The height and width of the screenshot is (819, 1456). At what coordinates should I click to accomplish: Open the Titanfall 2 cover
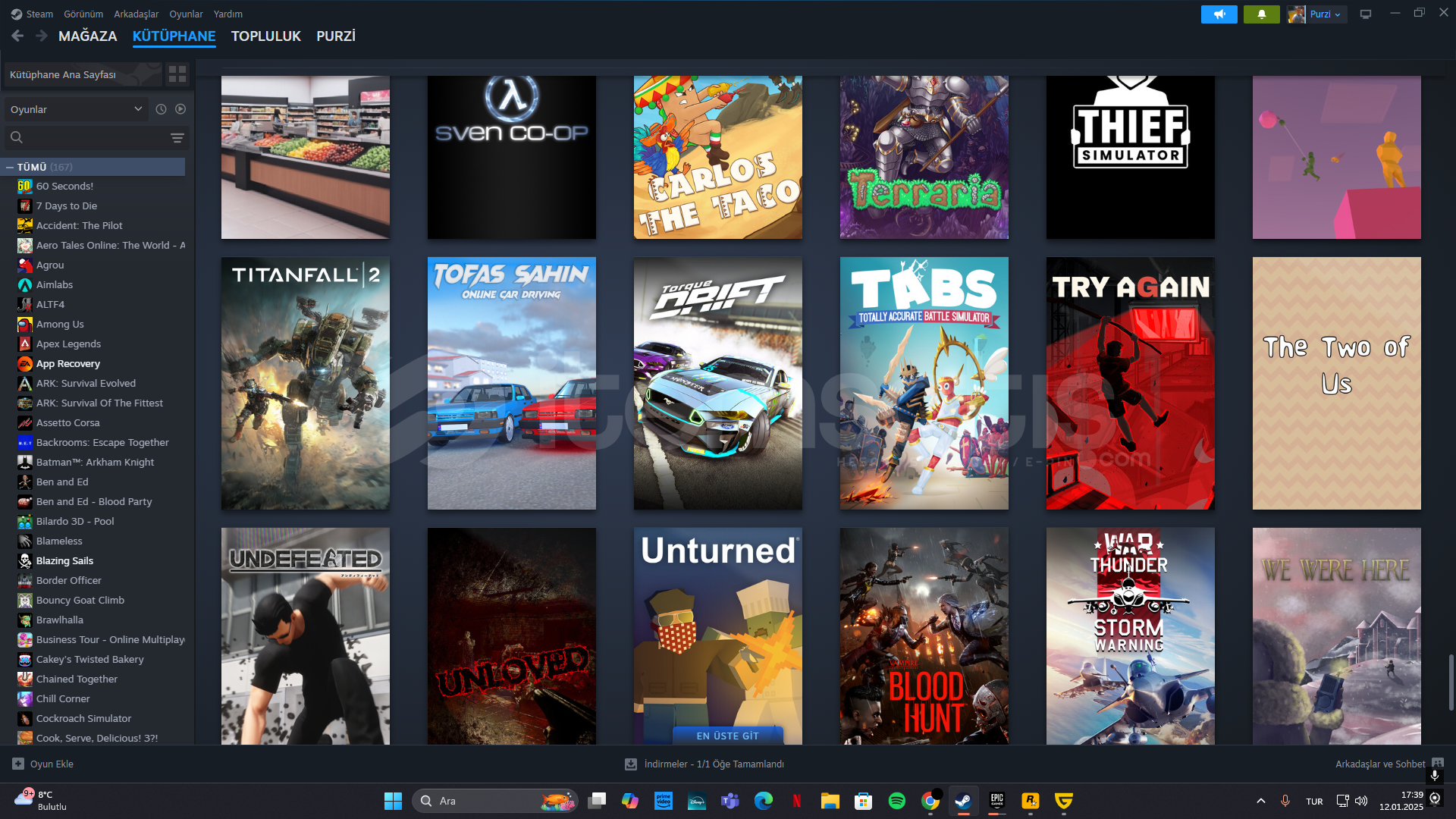click(306, 383)
